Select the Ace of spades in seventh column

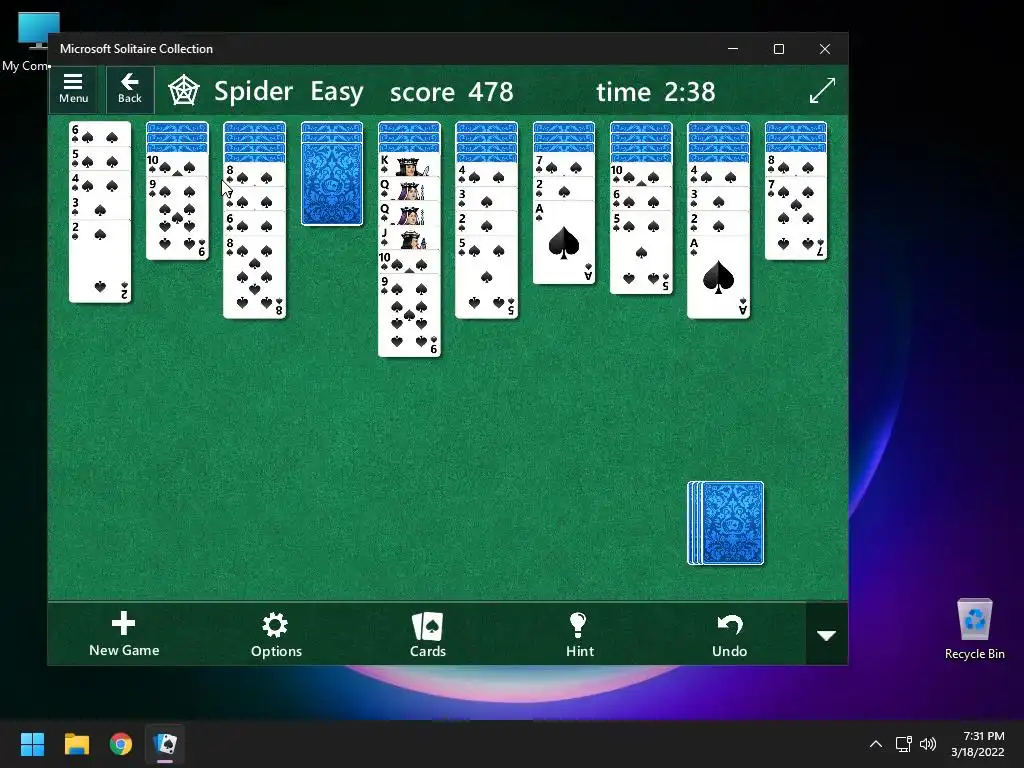564,242
